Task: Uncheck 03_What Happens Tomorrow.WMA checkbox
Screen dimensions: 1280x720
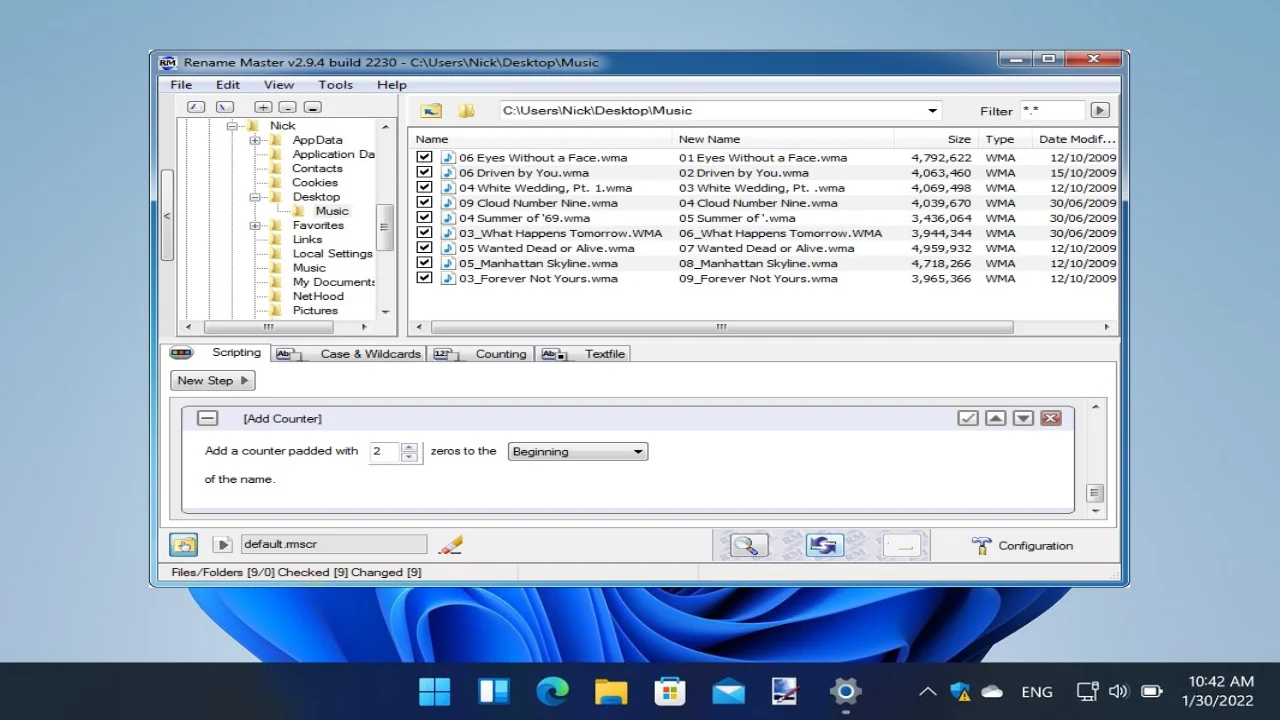Action: point(425,232)
